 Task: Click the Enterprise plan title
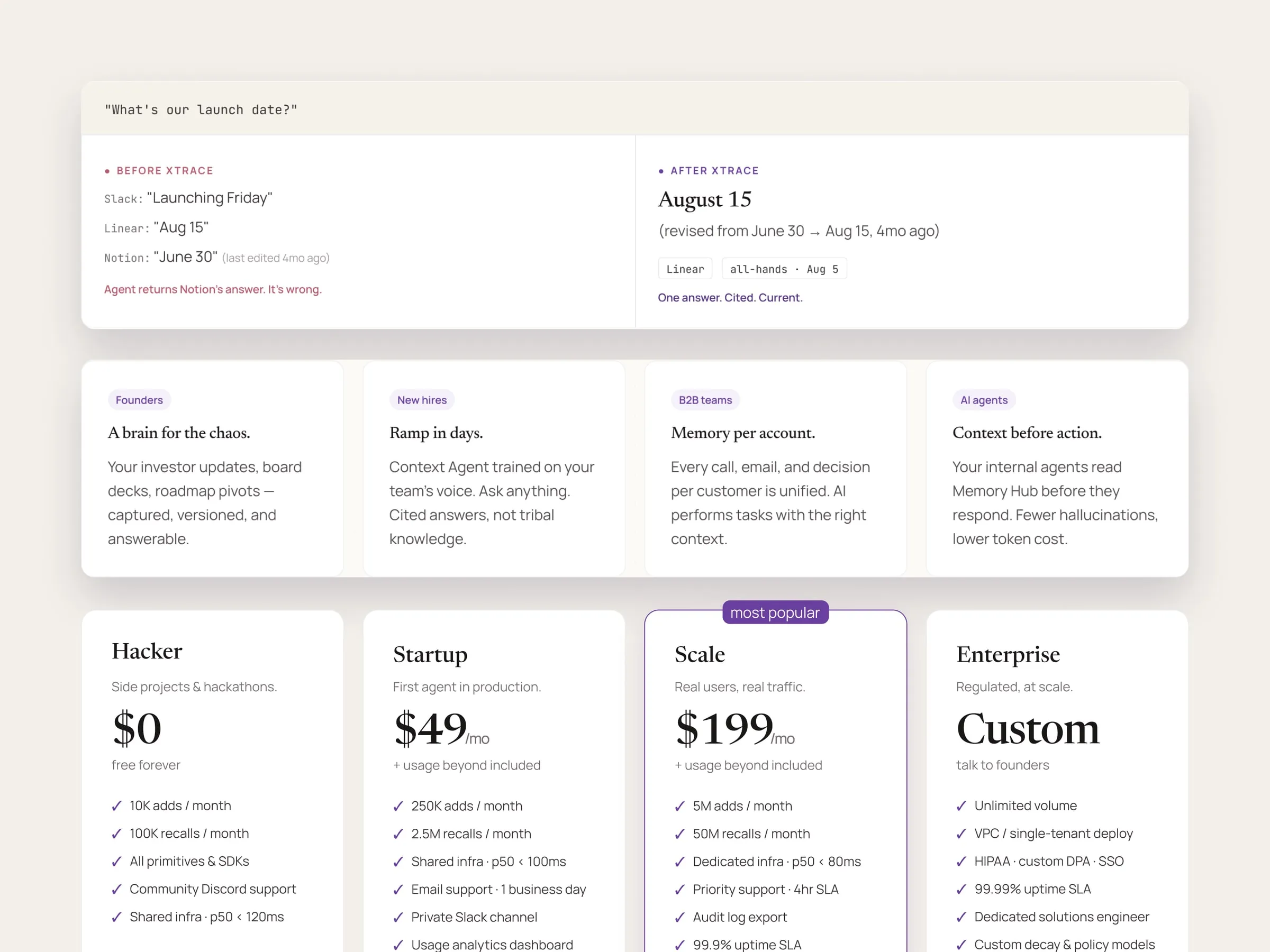[1008, 655]
